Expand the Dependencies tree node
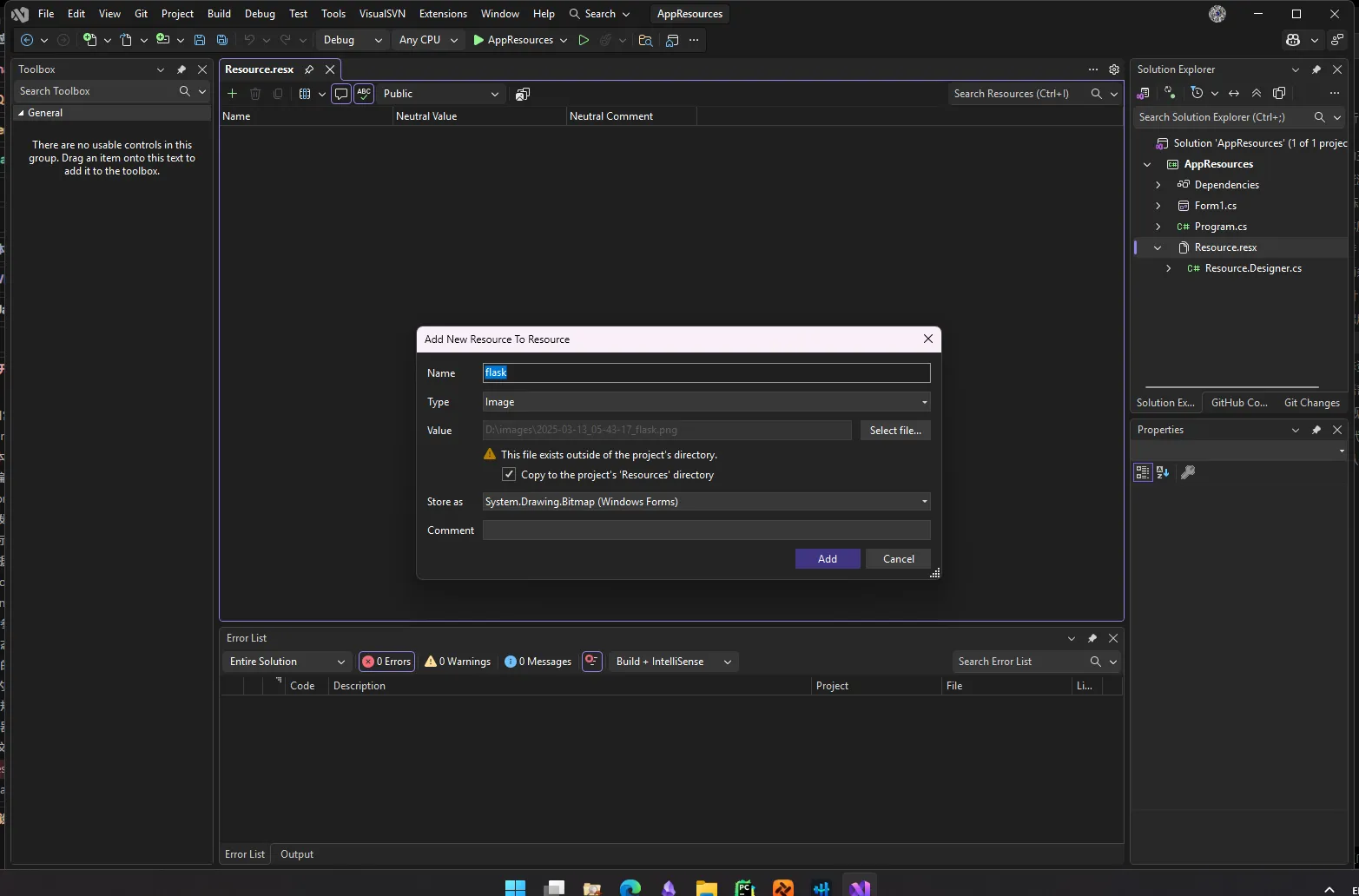Image resolution: width=1359 pixels, height=896 pixels. coord(1158,185)
